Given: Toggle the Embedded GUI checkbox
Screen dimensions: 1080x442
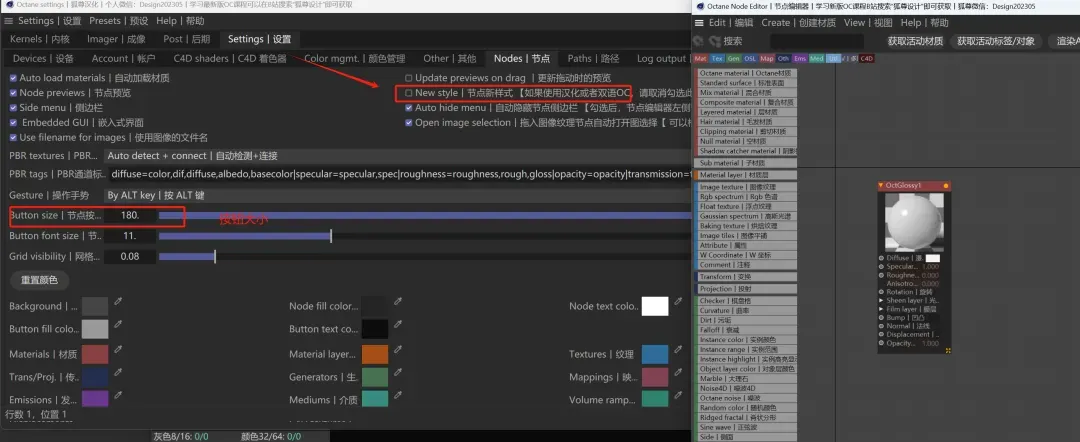Looking at the screenshot, I should click(x=13, y=123).
